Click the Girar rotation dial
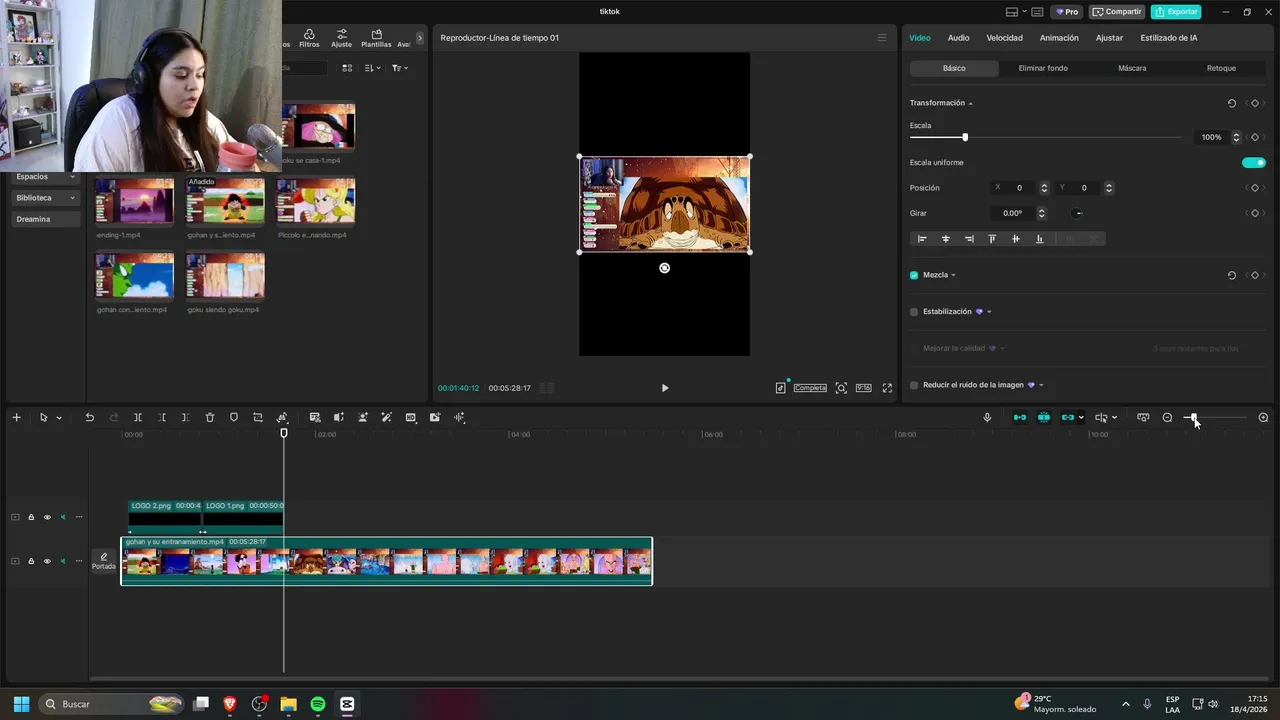Screen dimensions: 1280x720 [1077, 213]
